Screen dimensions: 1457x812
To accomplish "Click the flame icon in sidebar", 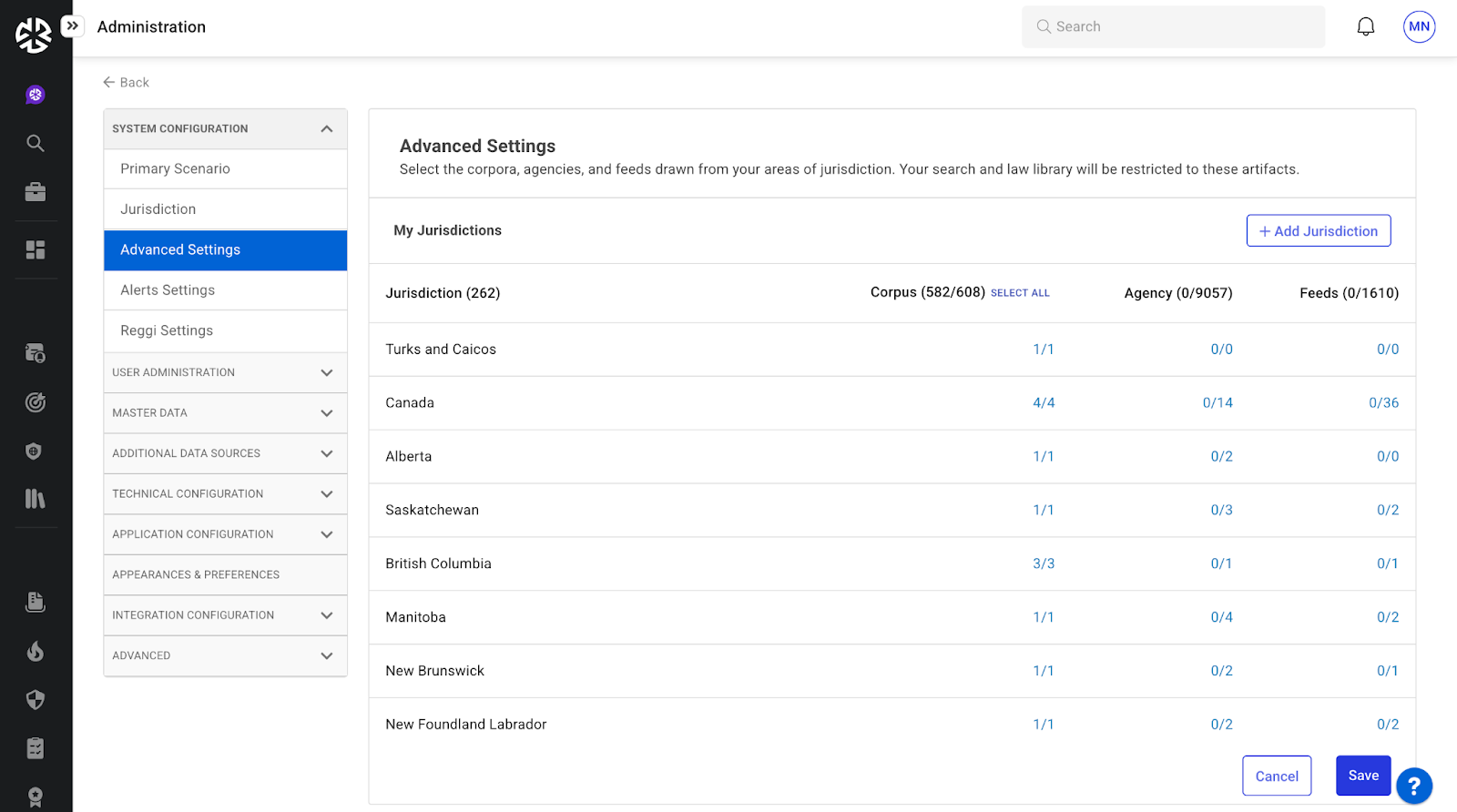I will pos(36,651).
